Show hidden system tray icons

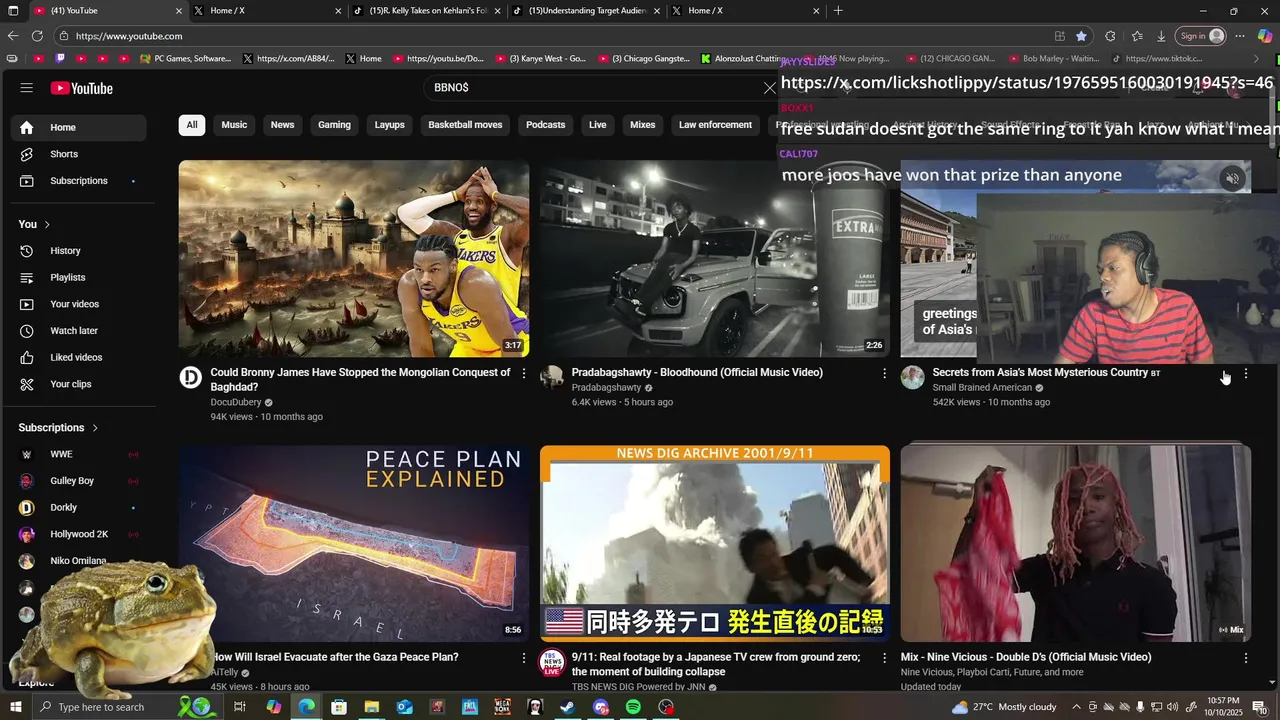(x=1076, y=707)
